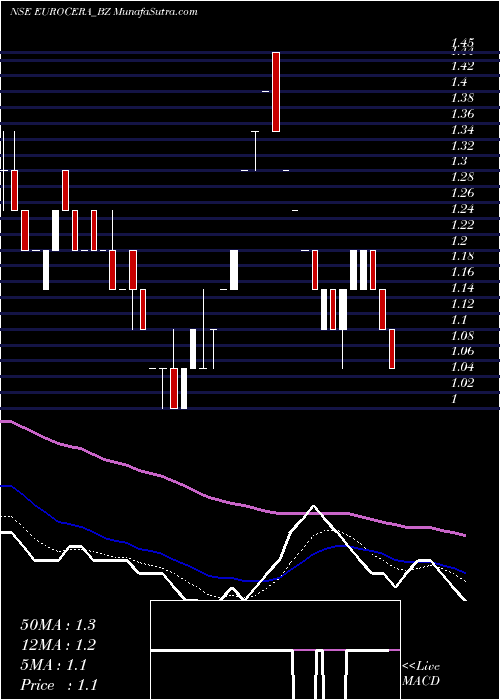The height and width of the screenshot is (700, 500).
Task: Click the <<Live MACD label
Action: click(x=421, y=674)
